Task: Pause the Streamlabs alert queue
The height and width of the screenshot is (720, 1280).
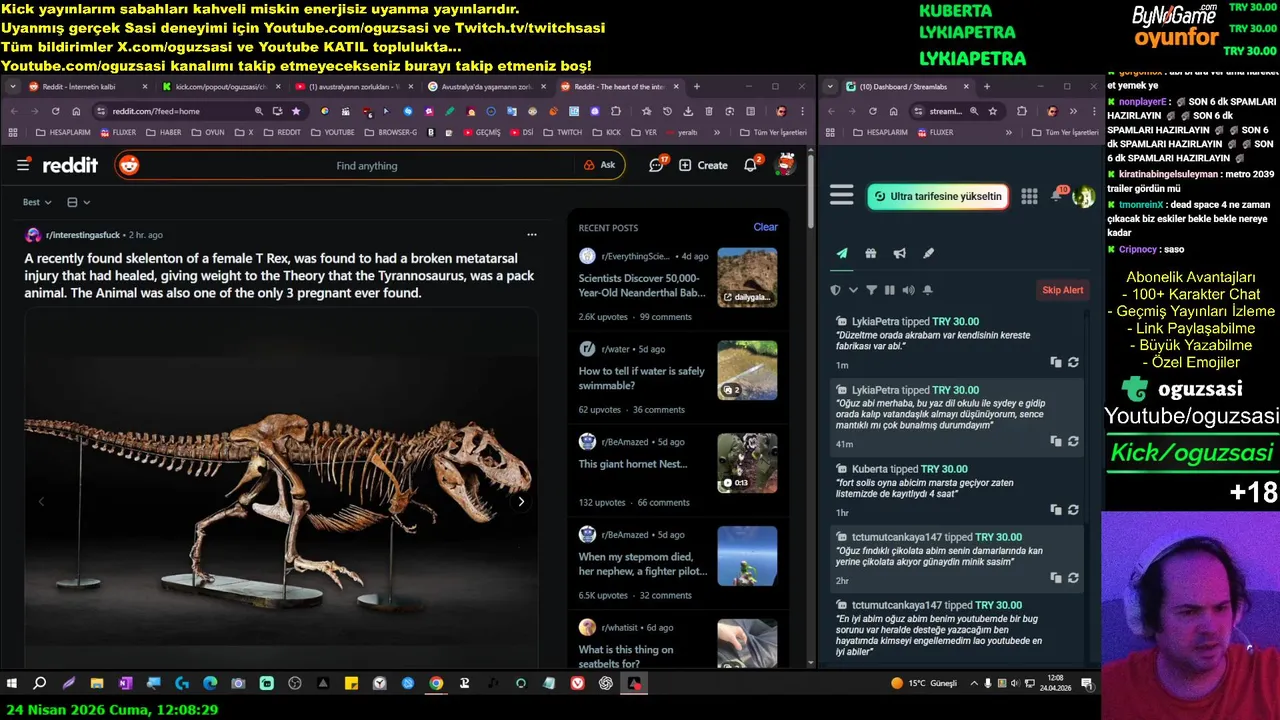Action: point(889,290)
